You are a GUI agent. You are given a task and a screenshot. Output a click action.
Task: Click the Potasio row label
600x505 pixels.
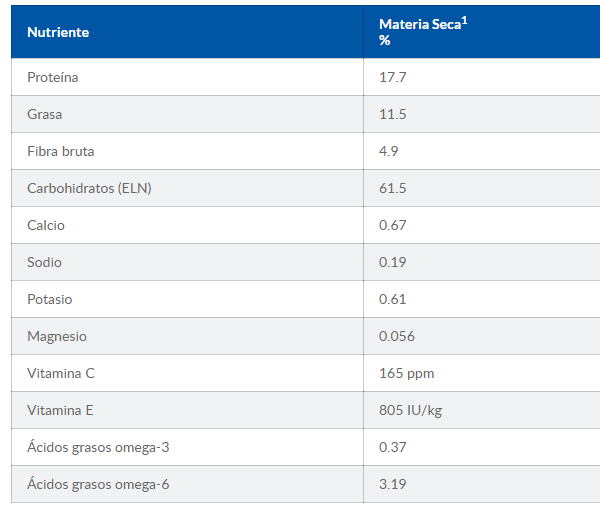50,299
